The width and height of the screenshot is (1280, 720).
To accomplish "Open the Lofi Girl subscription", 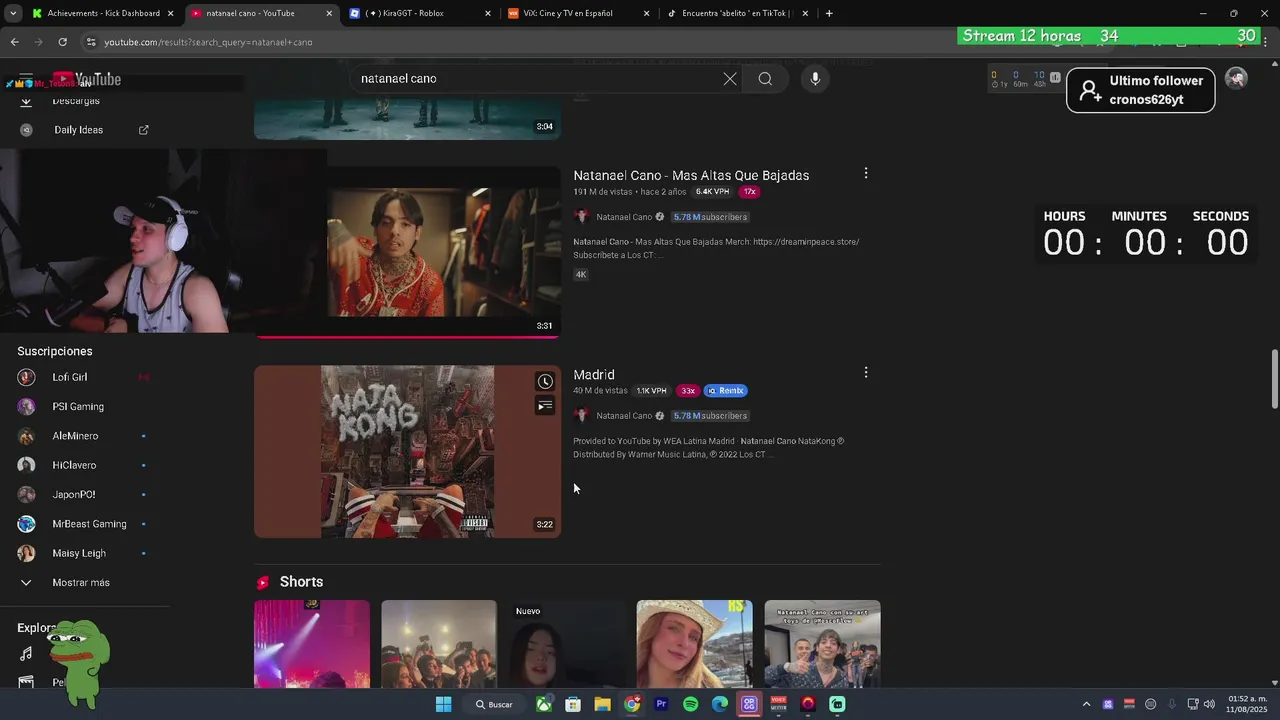I will (70, 377).
